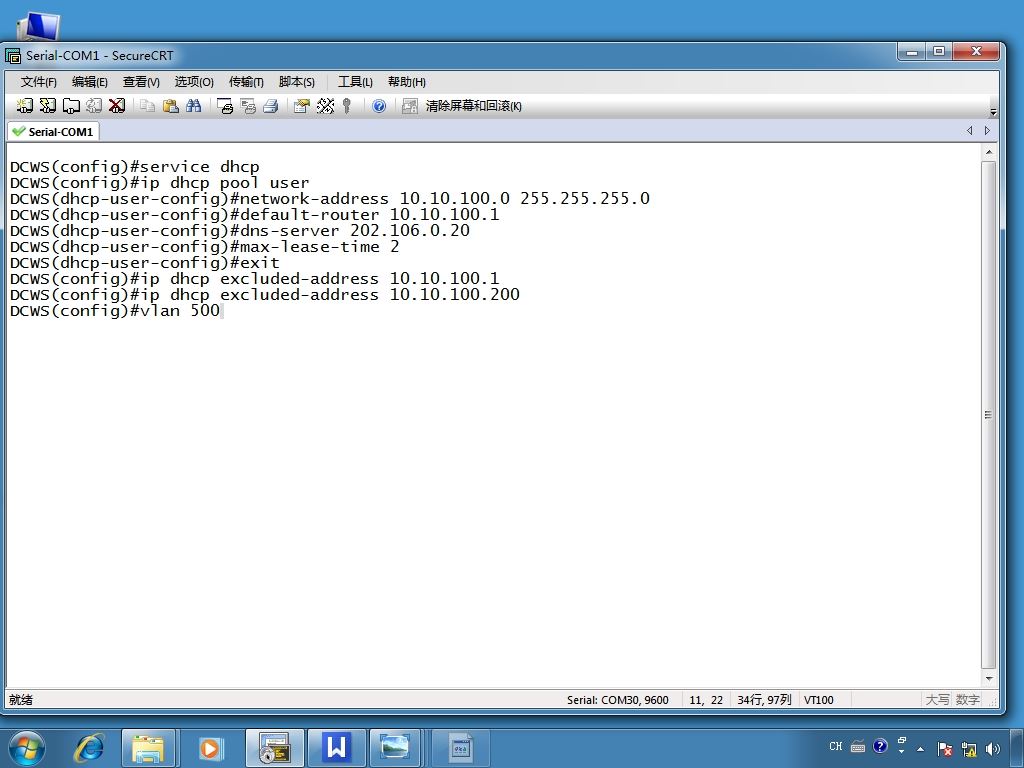Open Find using the binoculars icon
Image resolution: width=1024 pixels, height=768 pixels.
(193, 106)
